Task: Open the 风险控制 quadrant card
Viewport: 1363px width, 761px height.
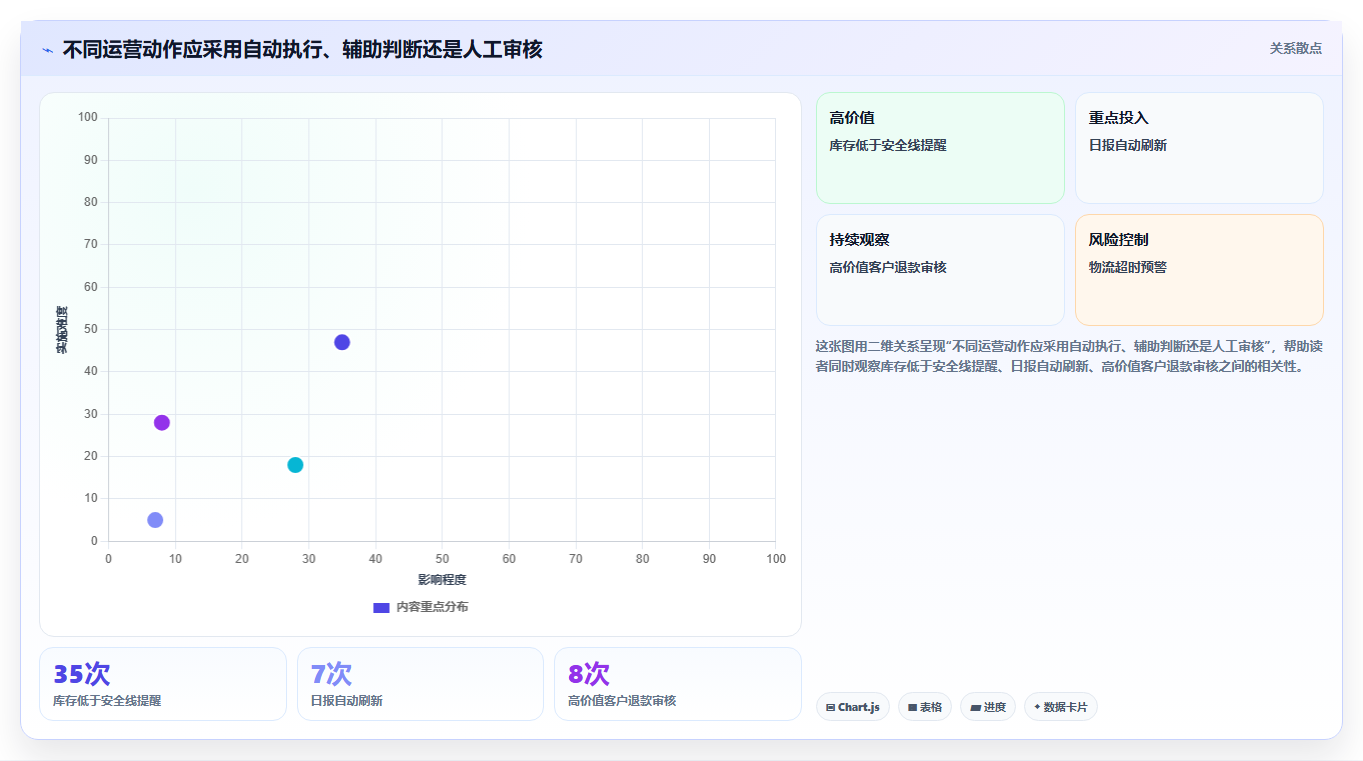Action: [1199, 270]
